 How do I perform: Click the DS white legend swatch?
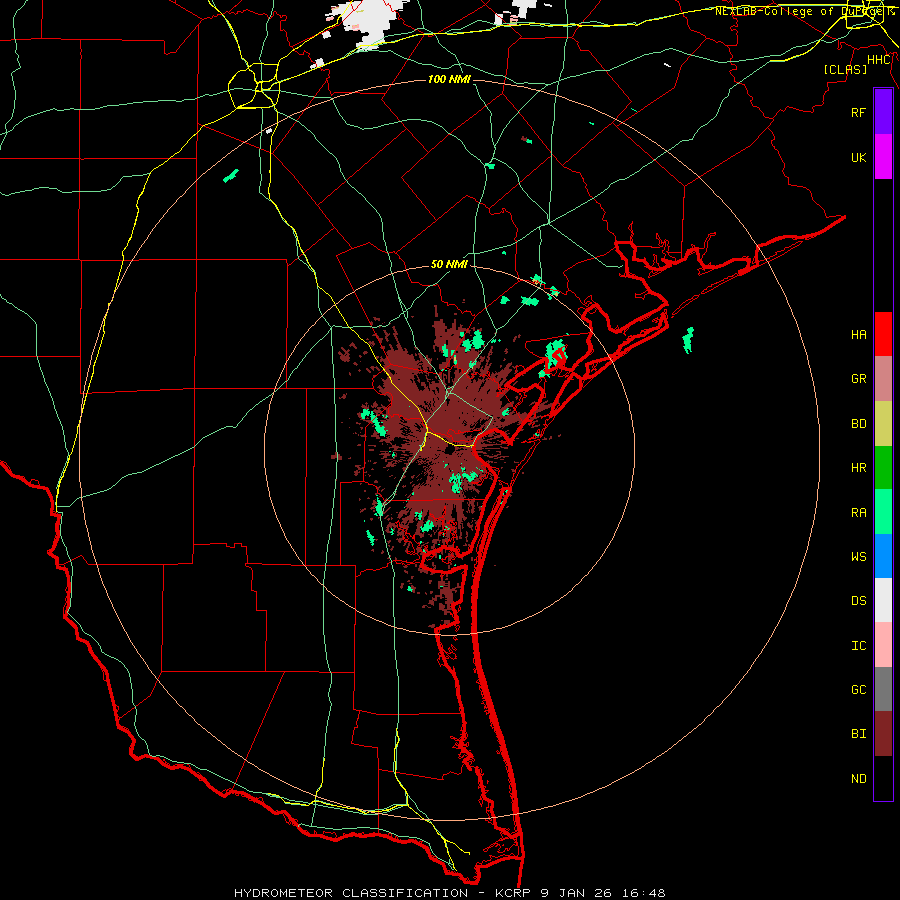pyautogui.click(x=883, y=600)
